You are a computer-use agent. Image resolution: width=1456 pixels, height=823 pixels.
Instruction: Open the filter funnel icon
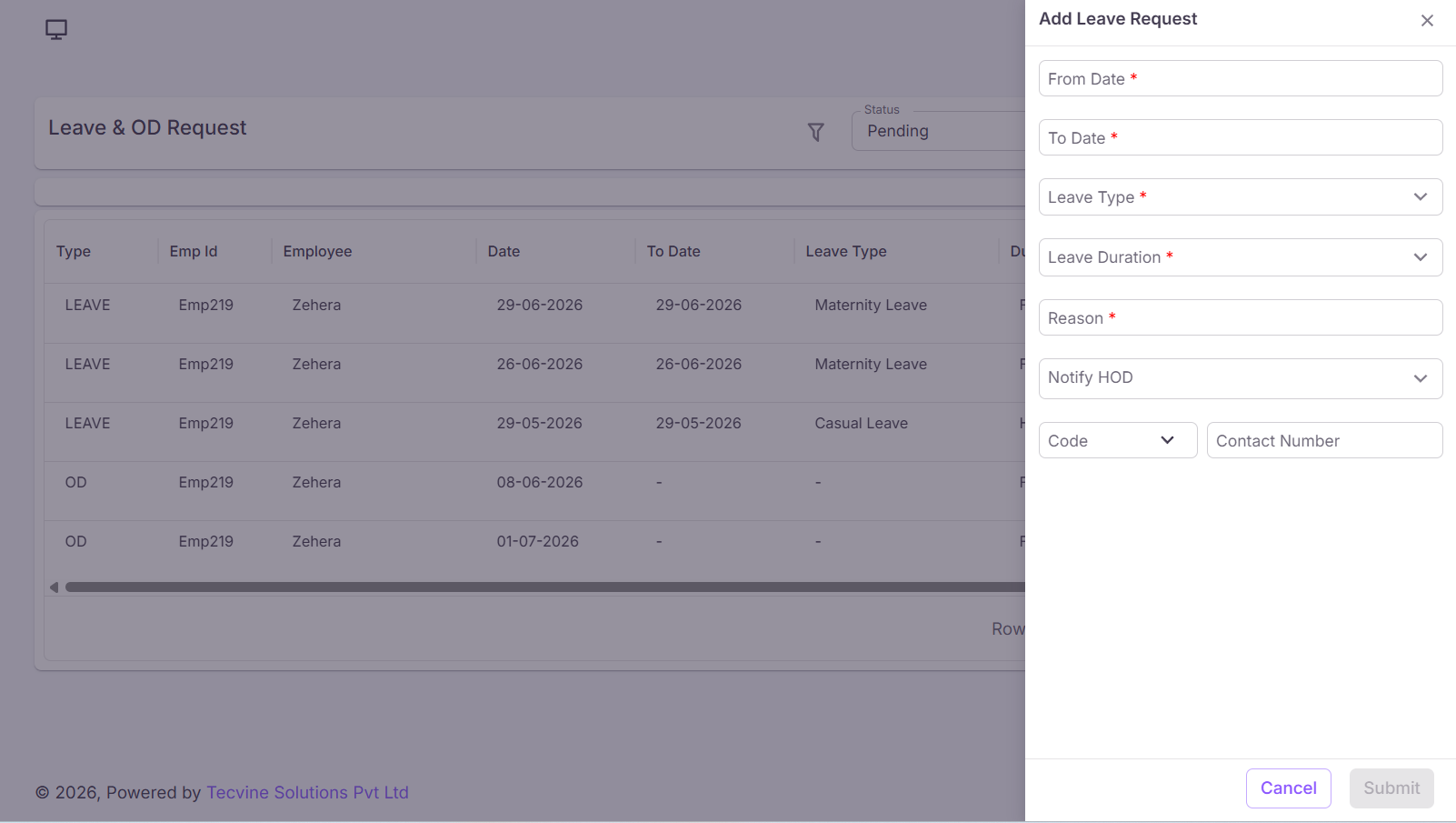pos(816,133)
